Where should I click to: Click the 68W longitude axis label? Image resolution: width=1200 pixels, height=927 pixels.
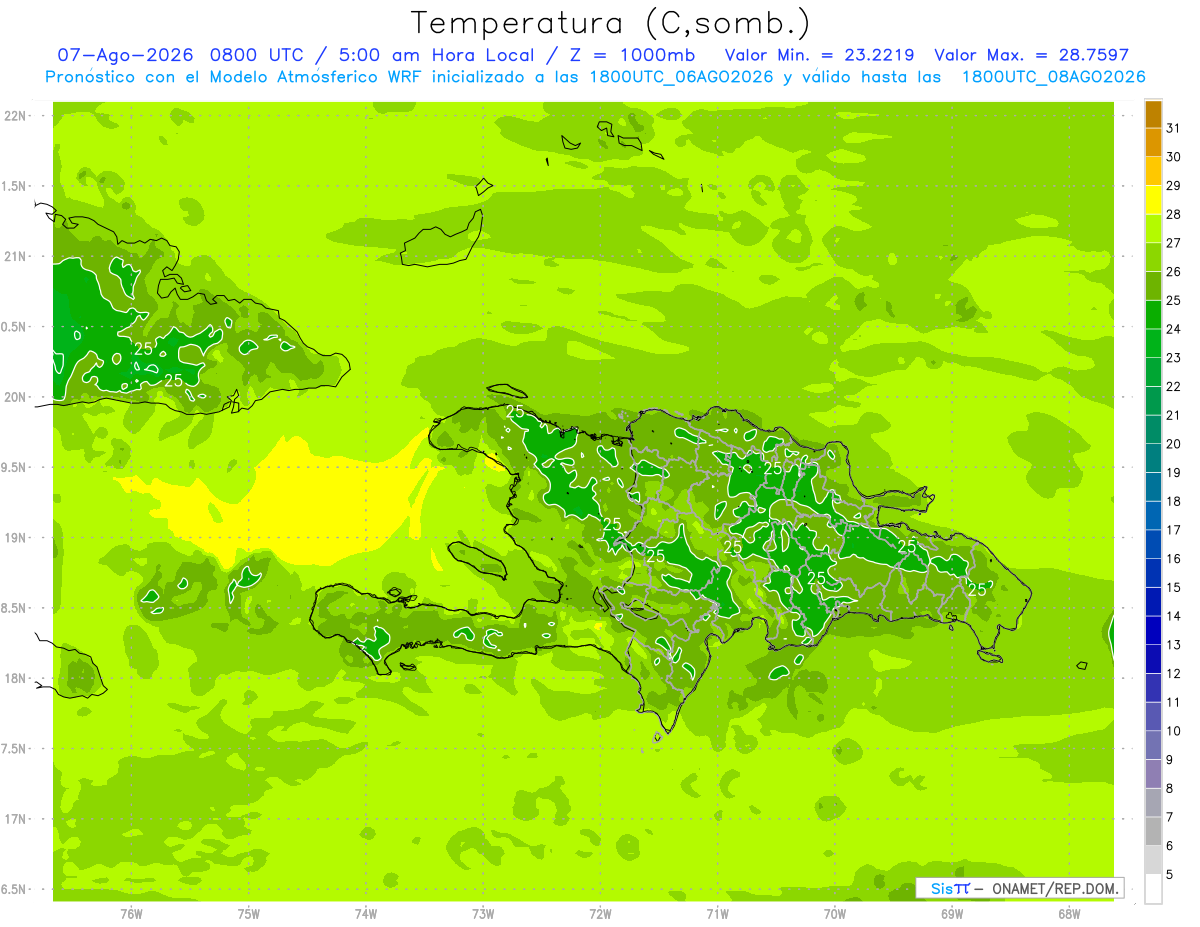coord(1069,914)
